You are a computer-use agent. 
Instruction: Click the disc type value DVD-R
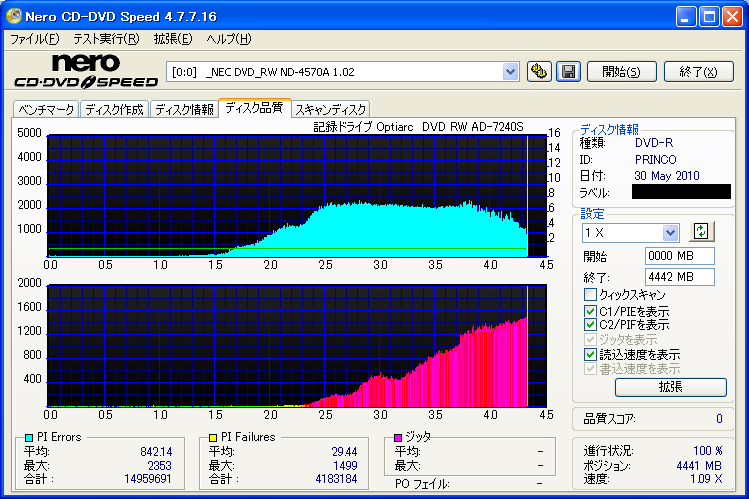tap(653, 143)
